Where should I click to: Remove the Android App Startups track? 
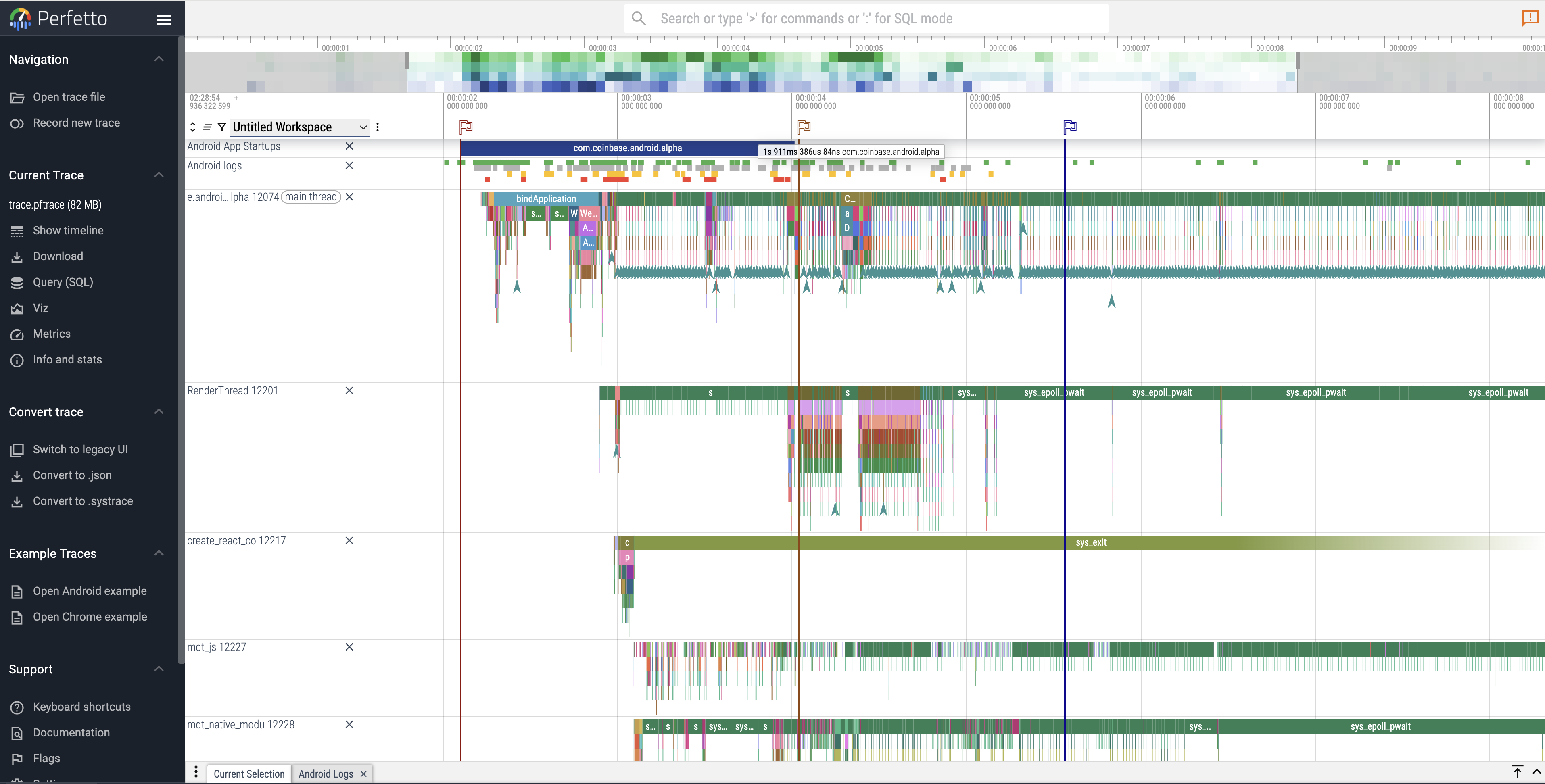coord(349,146)
